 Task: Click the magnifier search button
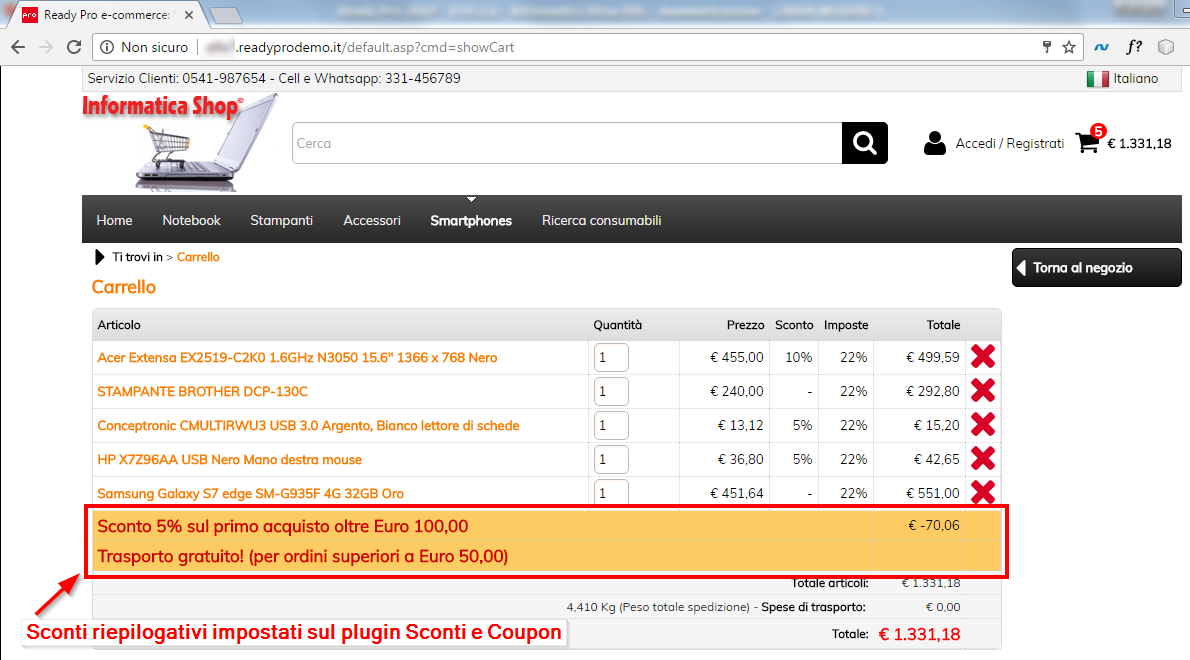pos(864,143)
